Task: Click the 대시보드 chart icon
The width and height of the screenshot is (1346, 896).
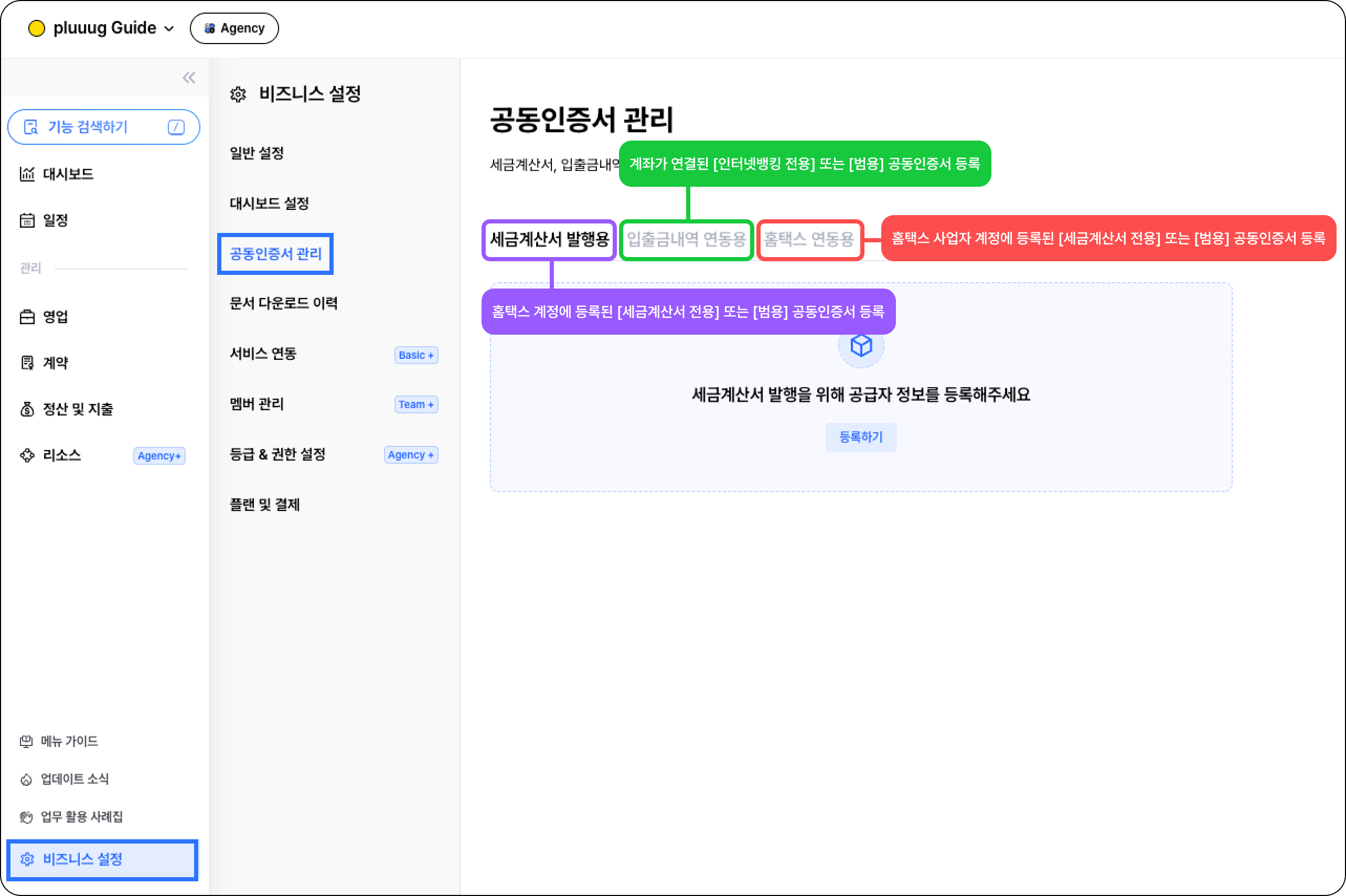Action: coord(27,174)
